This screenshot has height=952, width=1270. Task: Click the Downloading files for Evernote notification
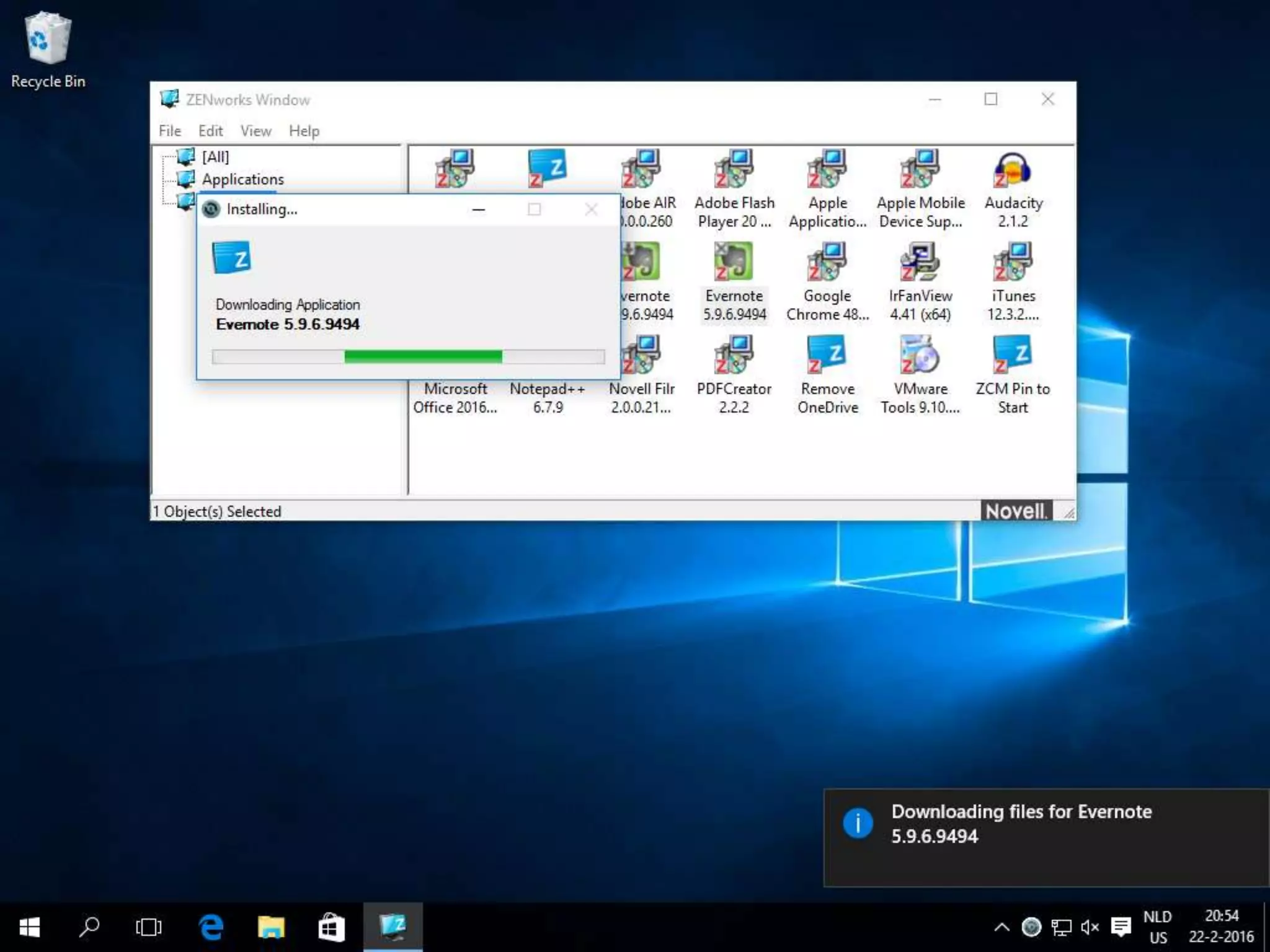pyautogui.click(x=1046, y=837)
